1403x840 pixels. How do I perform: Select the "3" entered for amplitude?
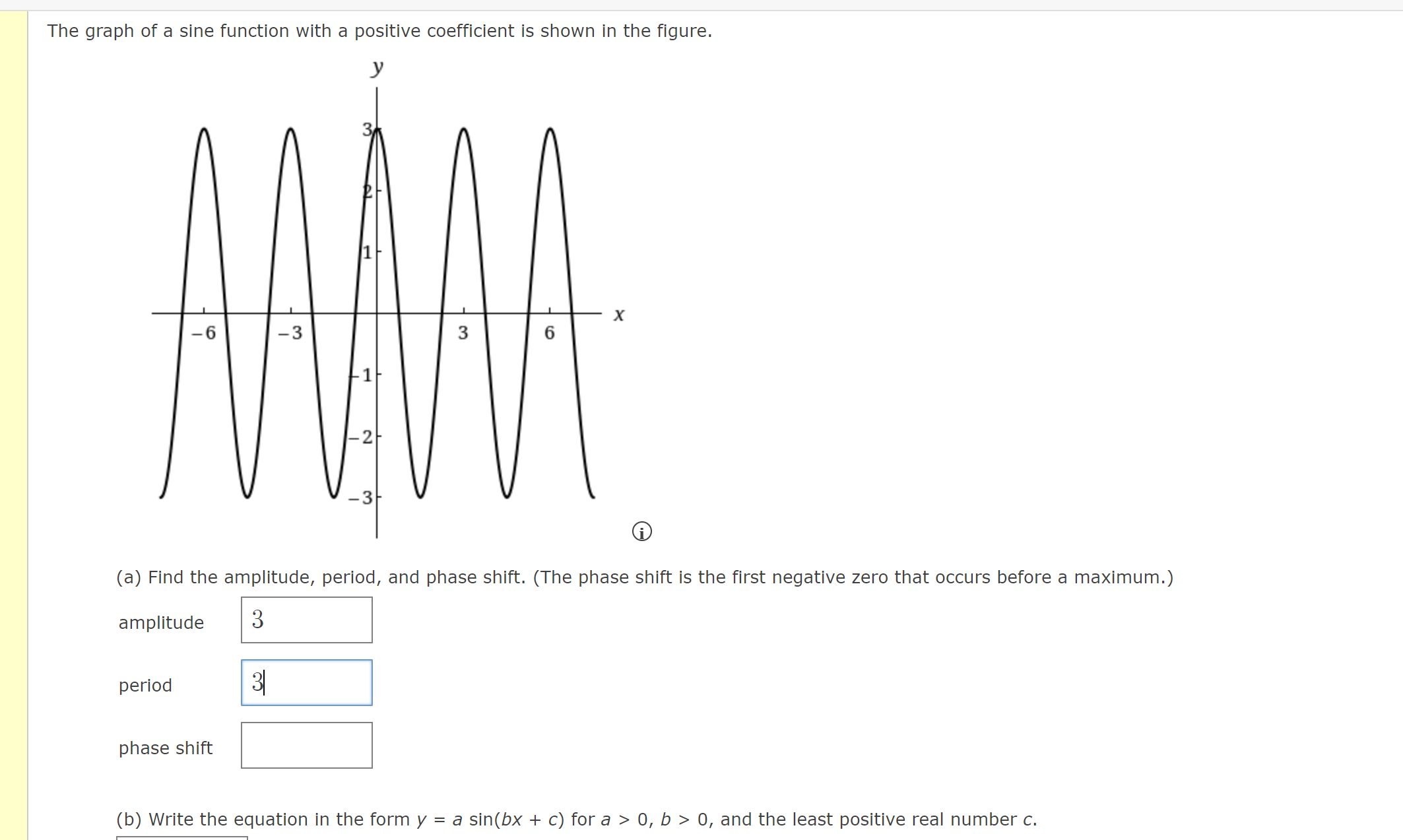click(257, 619)
